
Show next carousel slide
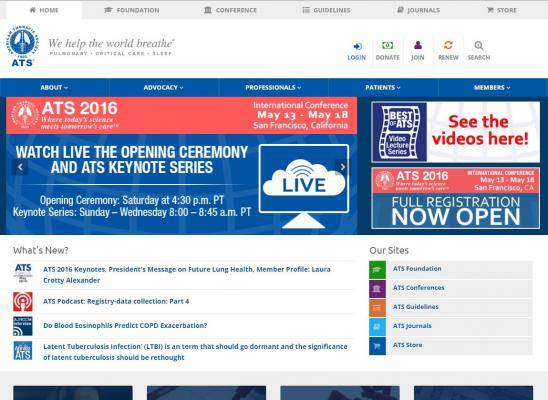click(x=342, y=167)
